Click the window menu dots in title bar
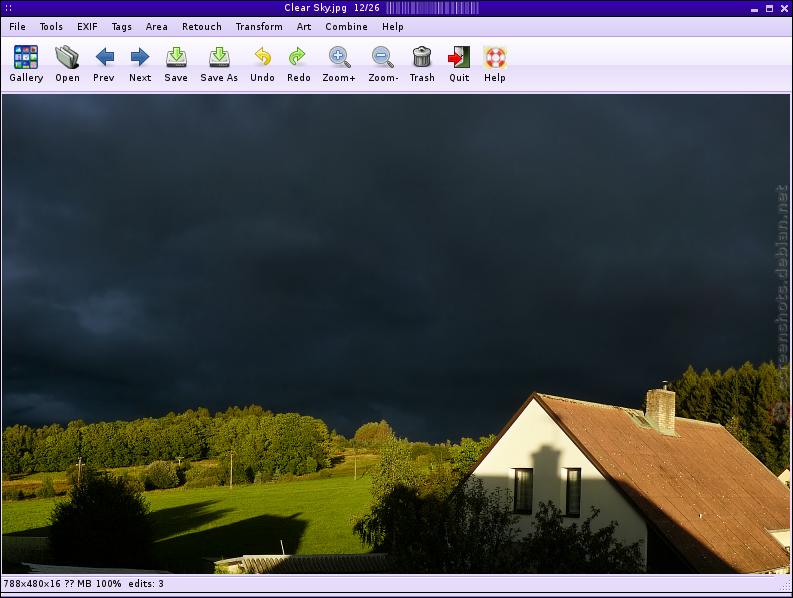793x598 pixels. pos(9,8)
